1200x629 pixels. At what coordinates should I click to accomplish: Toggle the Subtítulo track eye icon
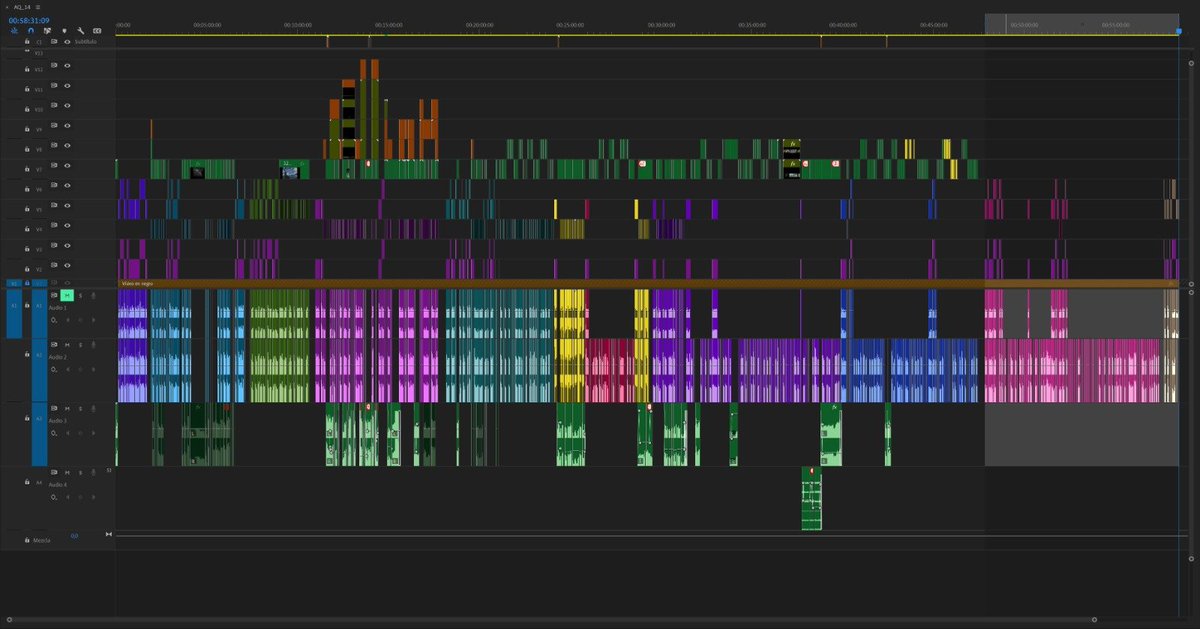point(67,42)
